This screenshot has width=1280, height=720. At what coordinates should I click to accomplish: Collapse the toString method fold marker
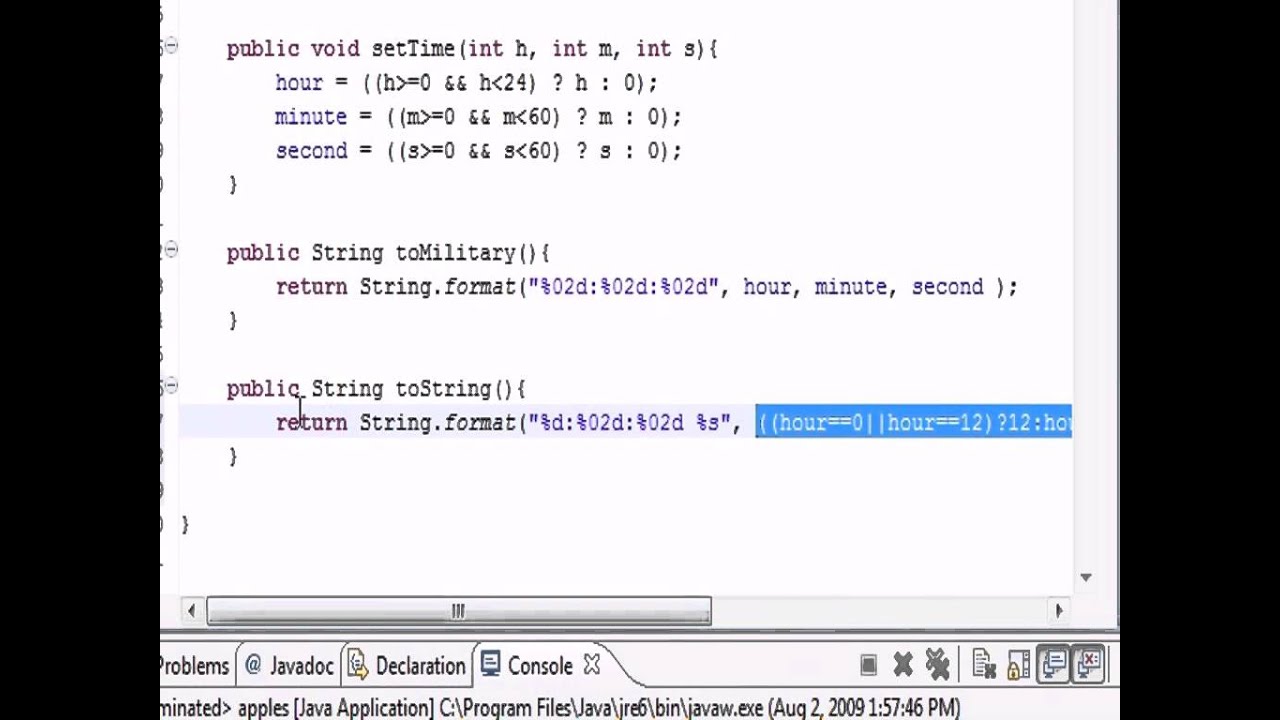click(171, 386)
